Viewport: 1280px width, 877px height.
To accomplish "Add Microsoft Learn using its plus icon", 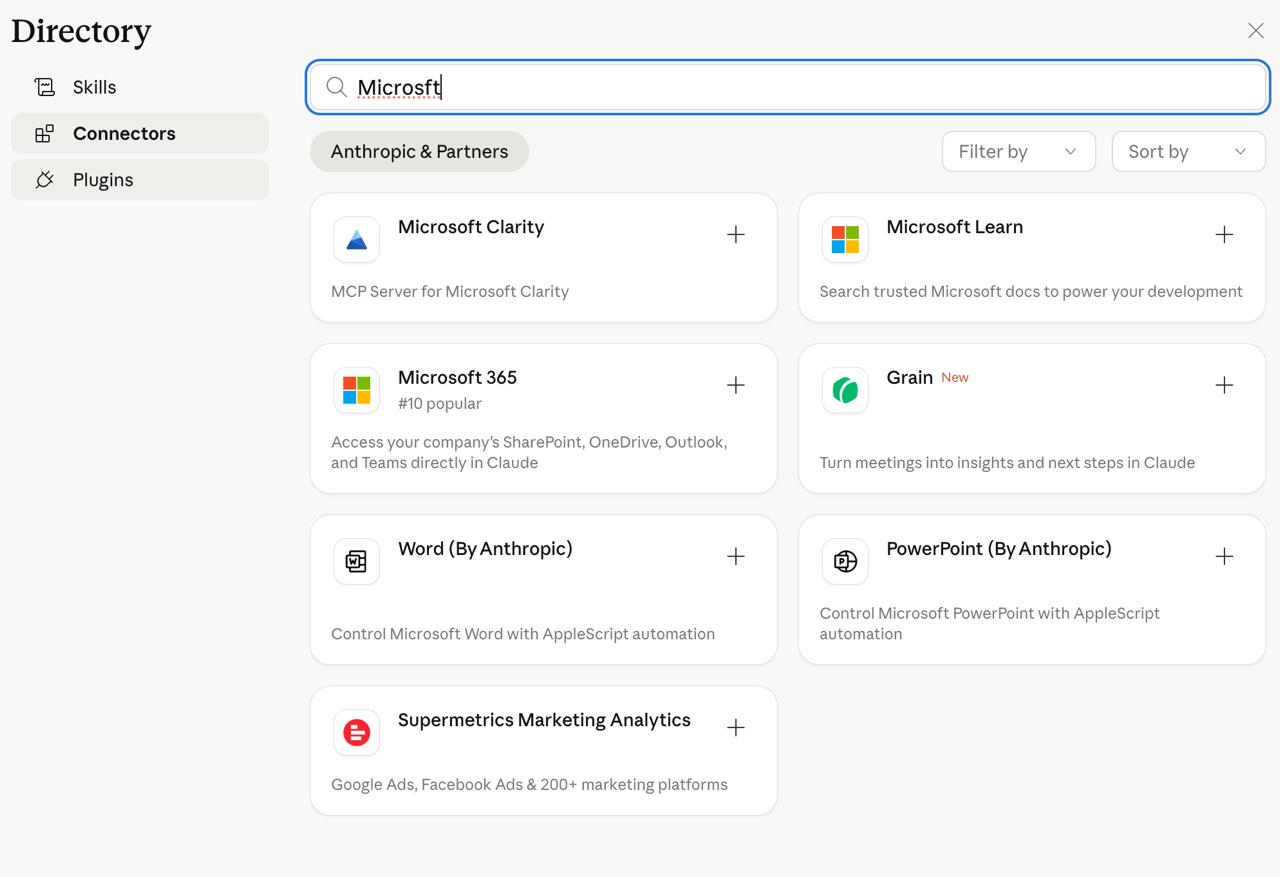I will pyautogui.click(x=1224, y=234).
